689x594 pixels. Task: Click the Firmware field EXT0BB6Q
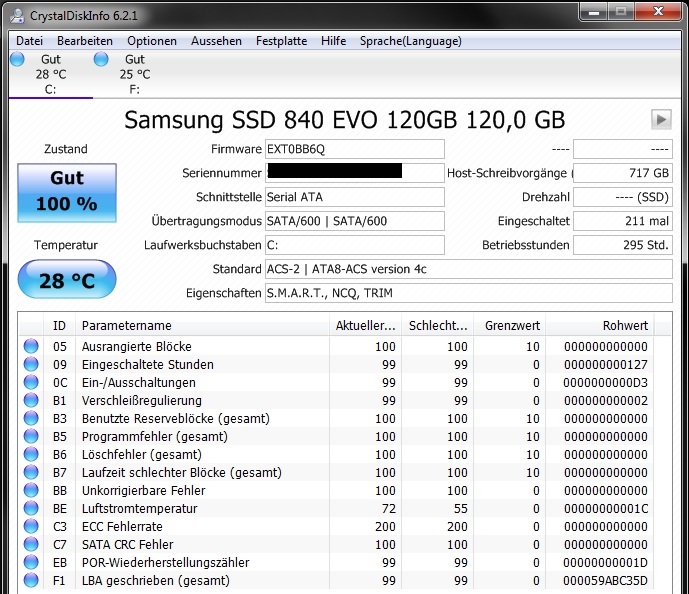coord(355,149)
